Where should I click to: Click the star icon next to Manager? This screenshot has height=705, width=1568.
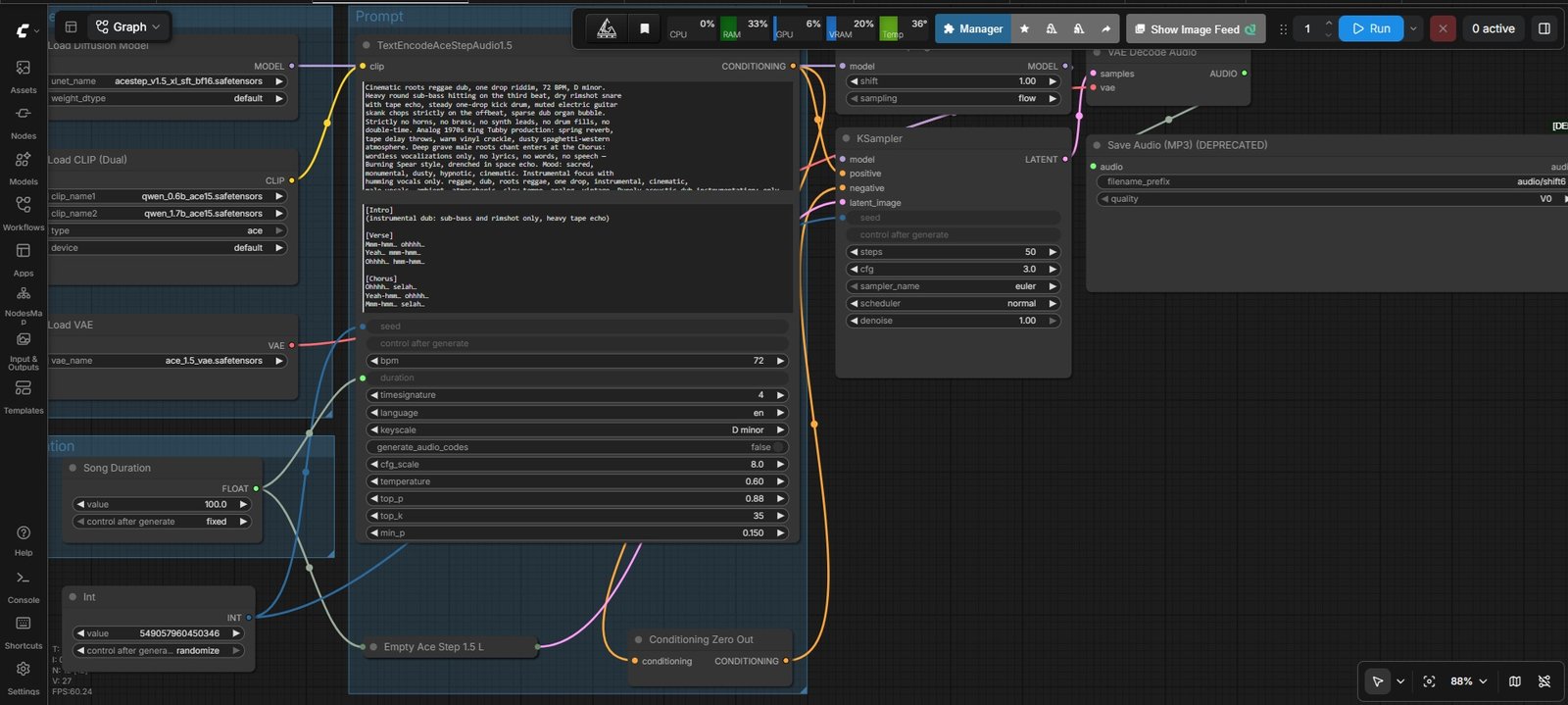pyautogui.click(x=1024, y=28)
